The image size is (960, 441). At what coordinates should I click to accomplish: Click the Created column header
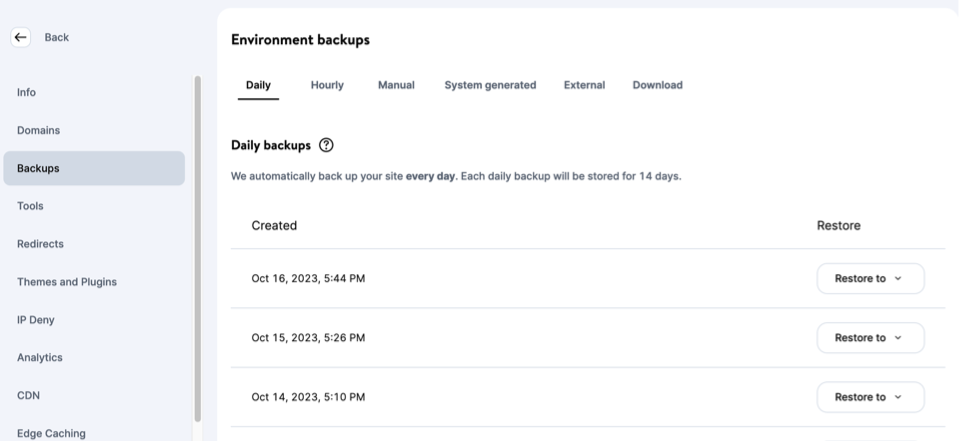coord(274,225)
